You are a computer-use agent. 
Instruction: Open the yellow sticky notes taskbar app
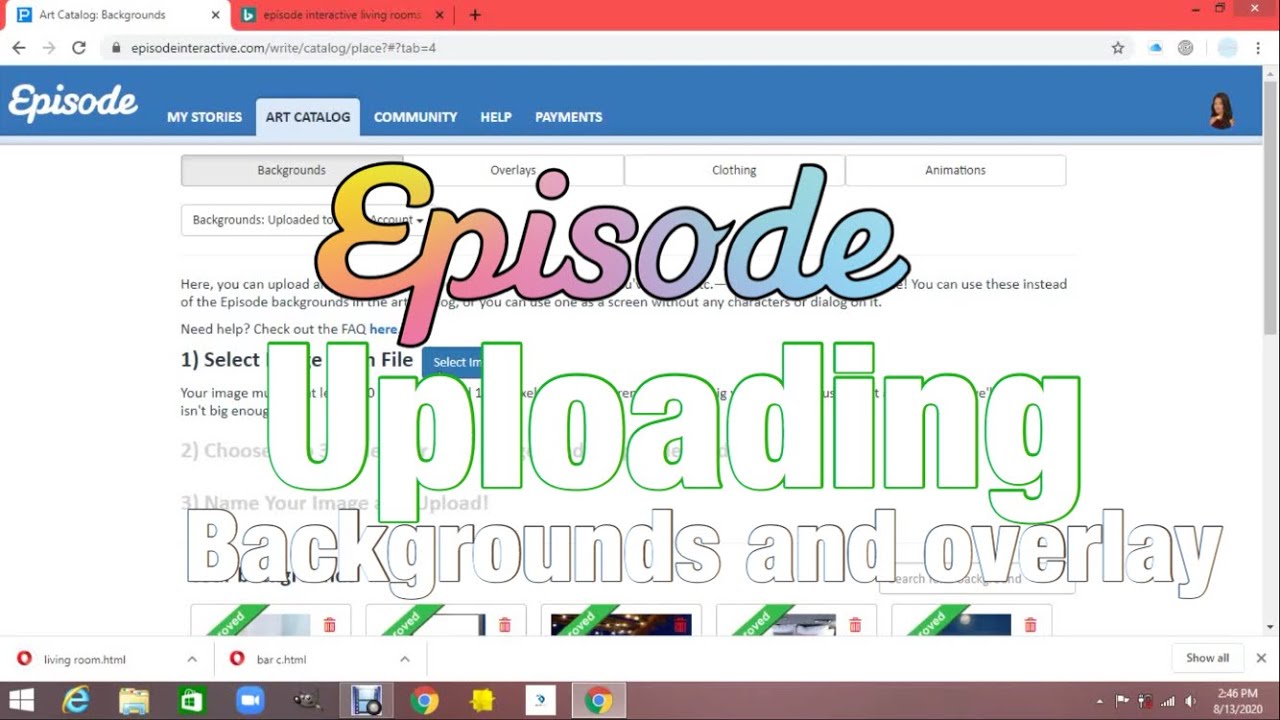483,700
